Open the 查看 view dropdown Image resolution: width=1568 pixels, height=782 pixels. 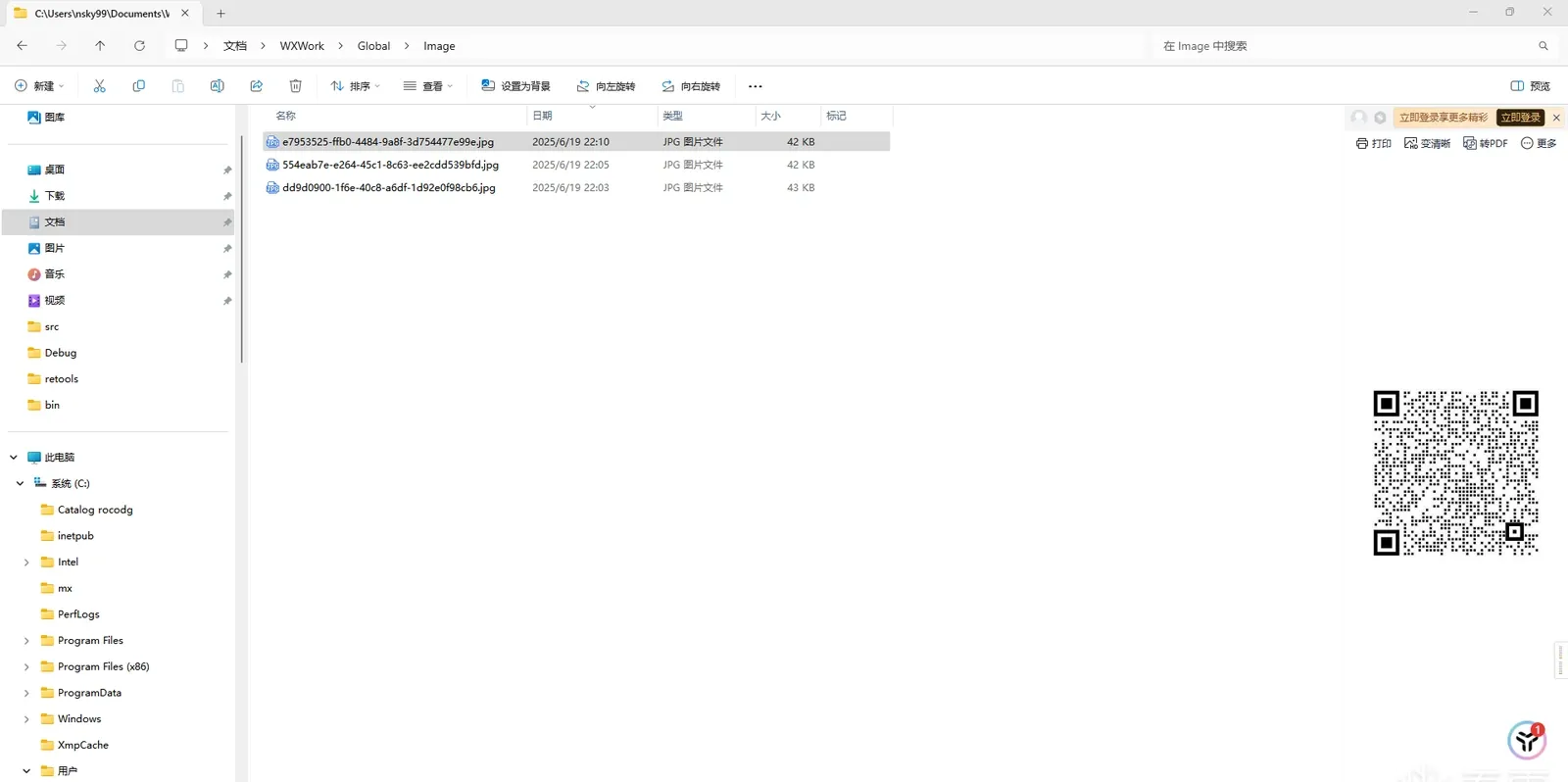coord(428,86)
